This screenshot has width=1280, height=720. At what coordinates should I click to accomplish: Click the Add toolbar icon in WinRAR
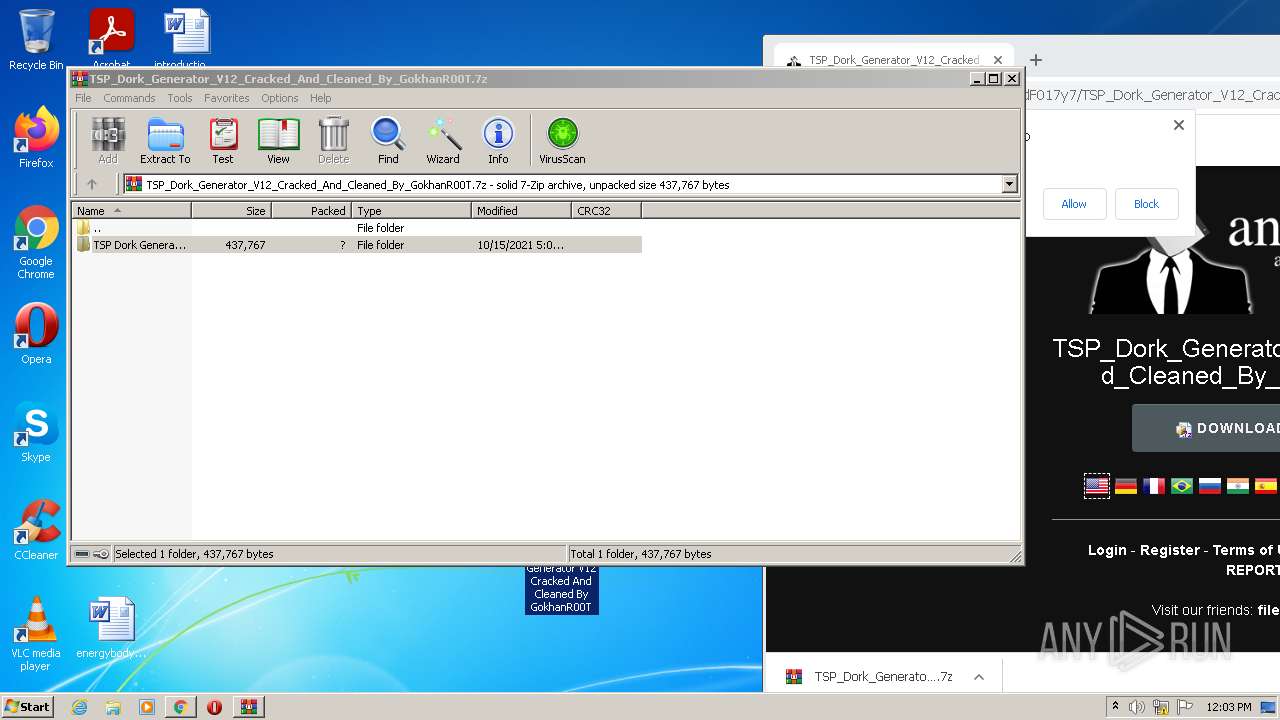tap(108, 140)
